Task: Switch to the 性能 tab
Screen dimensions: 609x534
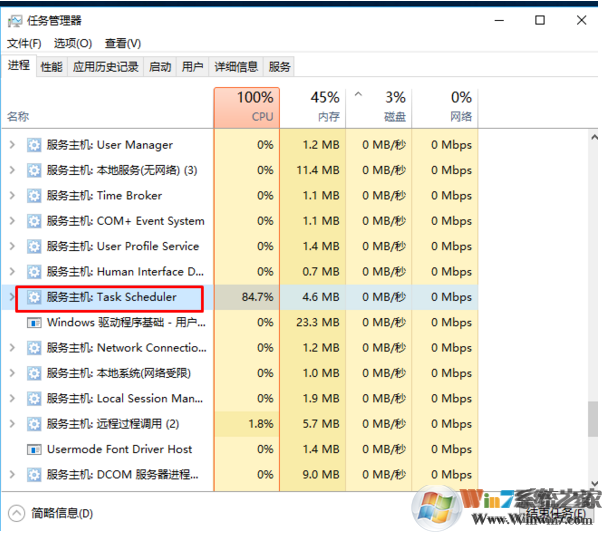Action: 51,67
